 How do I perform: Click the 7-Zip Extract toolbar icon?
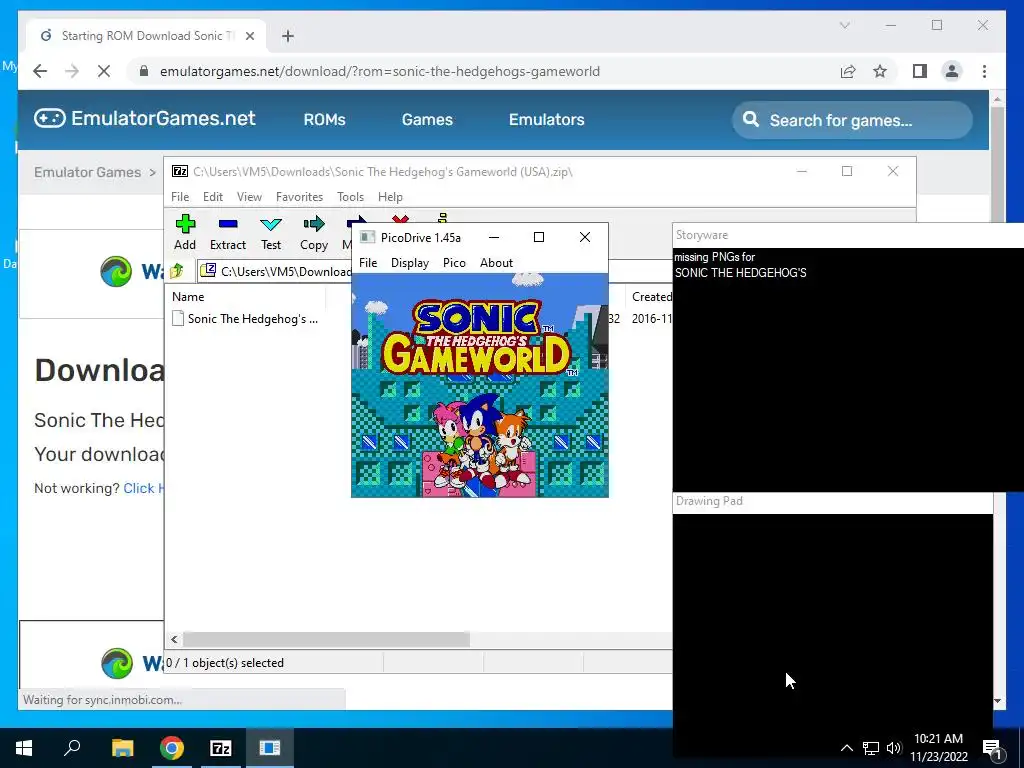point(228,225)
